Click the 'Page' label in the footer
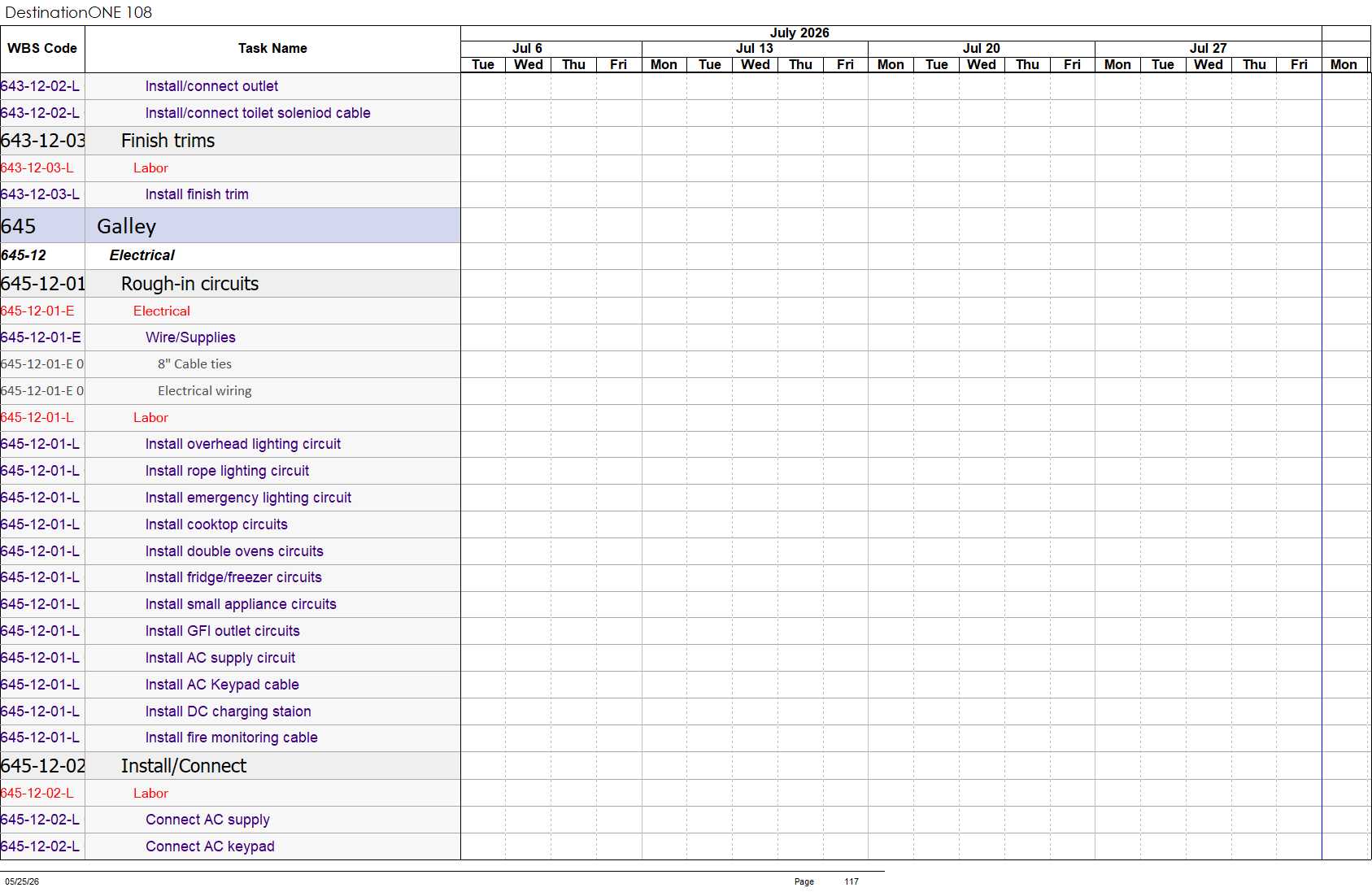Viewport: 1372px width, 892px height. [804, 881]
